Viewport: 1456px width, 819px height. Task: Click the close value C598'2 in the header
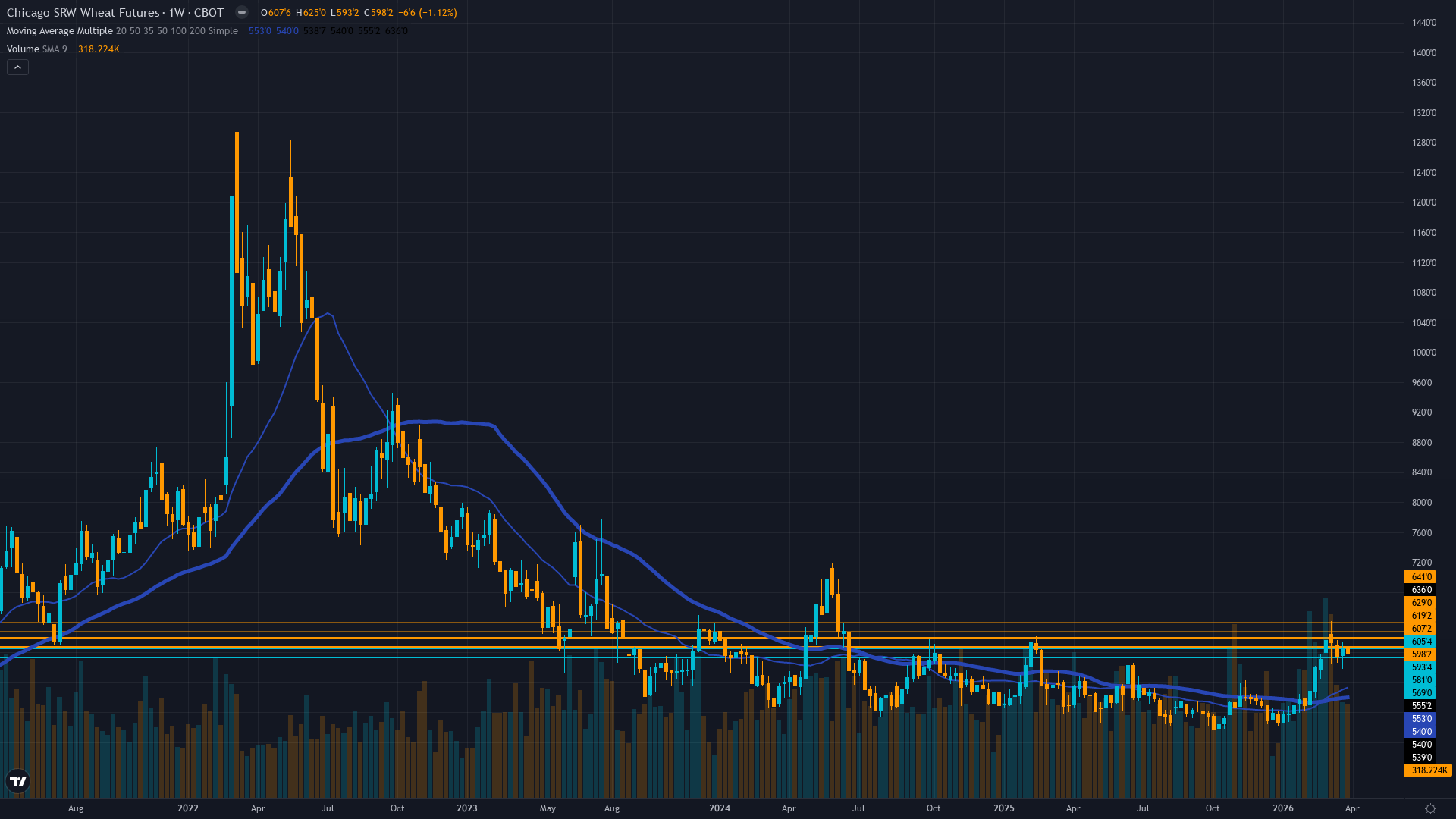[378, 13]
